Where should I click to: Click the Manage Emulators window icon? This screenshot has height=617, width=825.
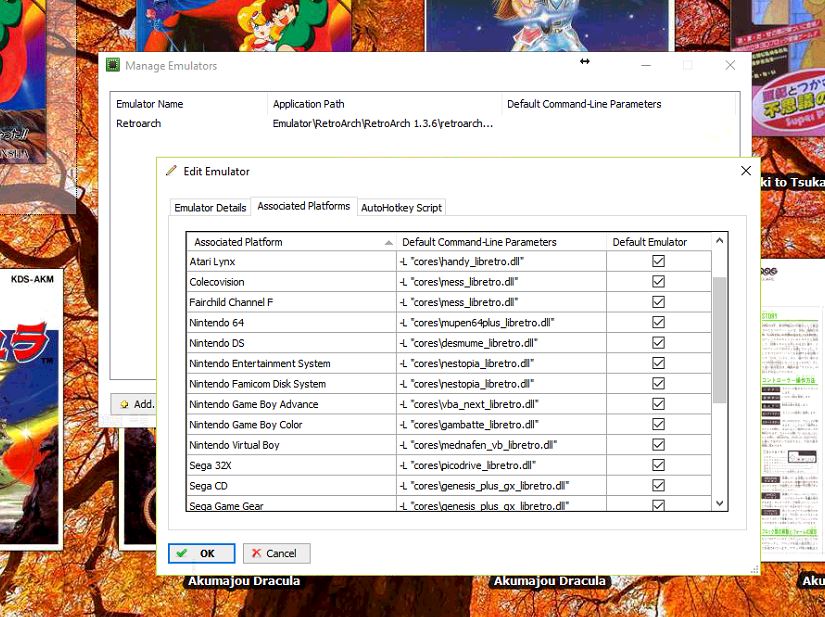tap(113, 66)
